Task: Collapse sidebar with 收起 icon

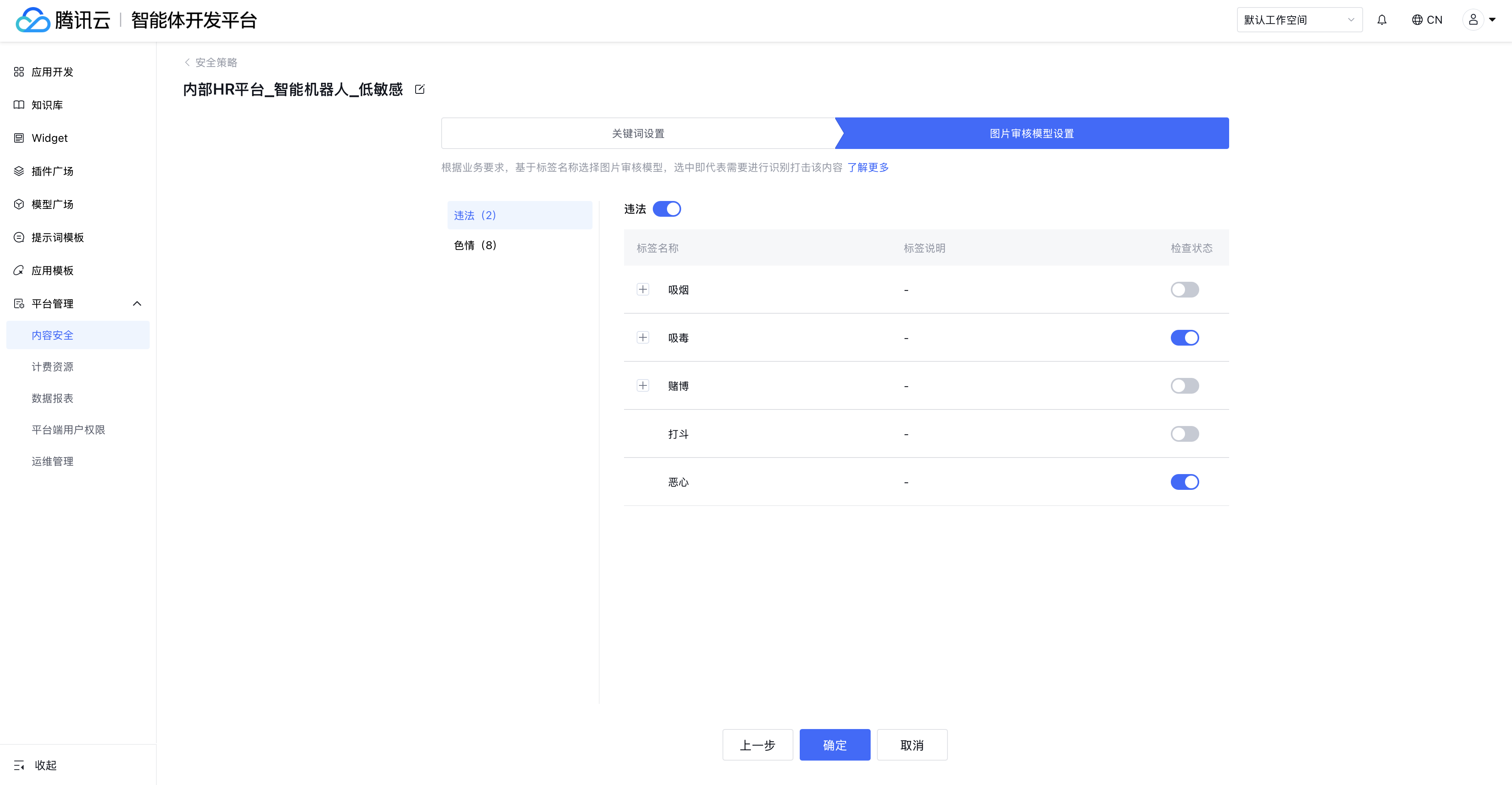Action: click(x=19, y=765)
